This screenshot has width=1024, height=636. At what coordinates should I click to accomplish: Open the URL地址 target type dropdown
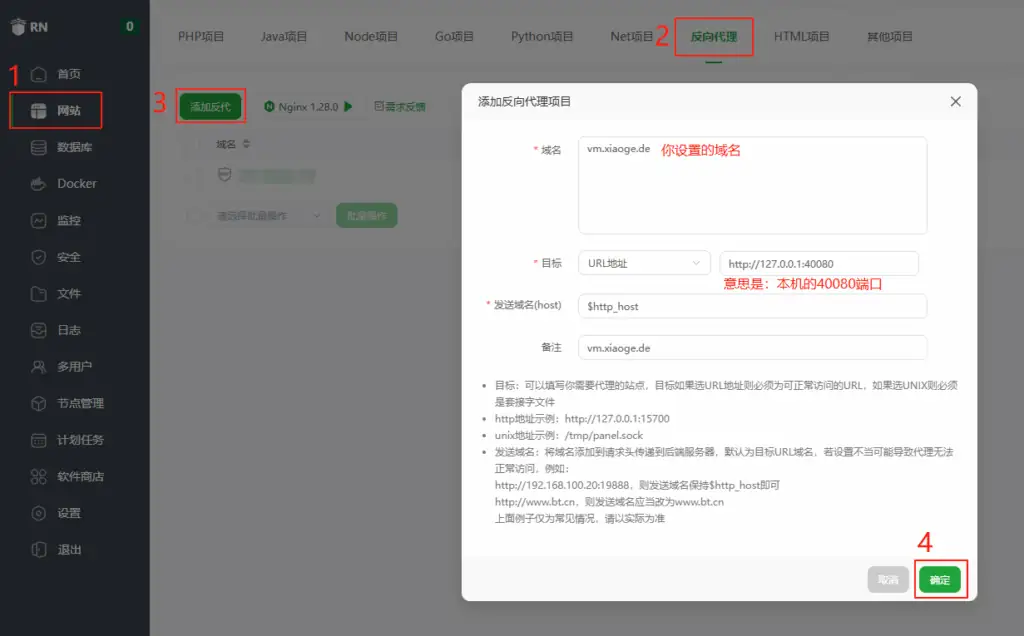644,262
